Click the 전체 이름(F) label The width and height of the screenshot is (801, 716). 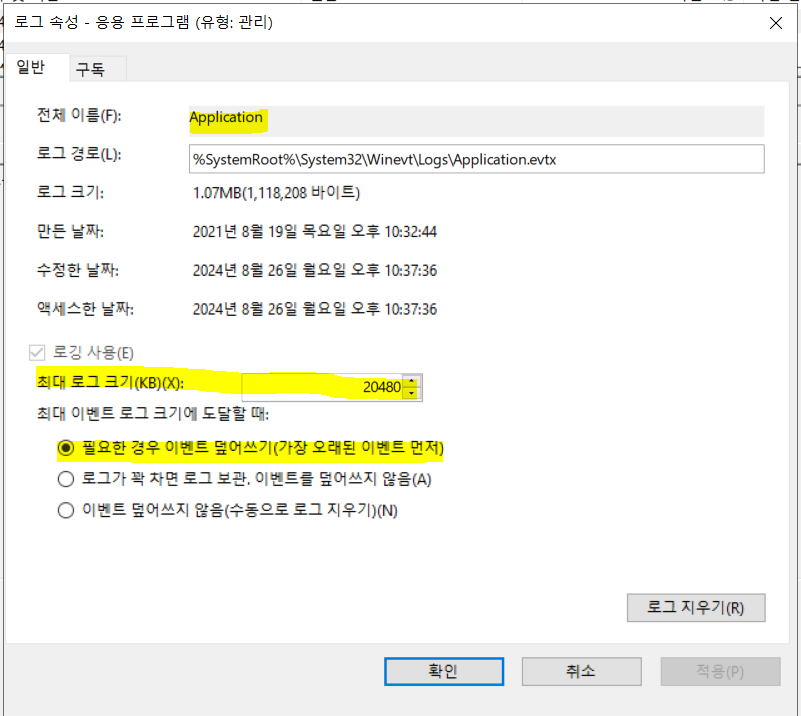(x=79, y=115)
